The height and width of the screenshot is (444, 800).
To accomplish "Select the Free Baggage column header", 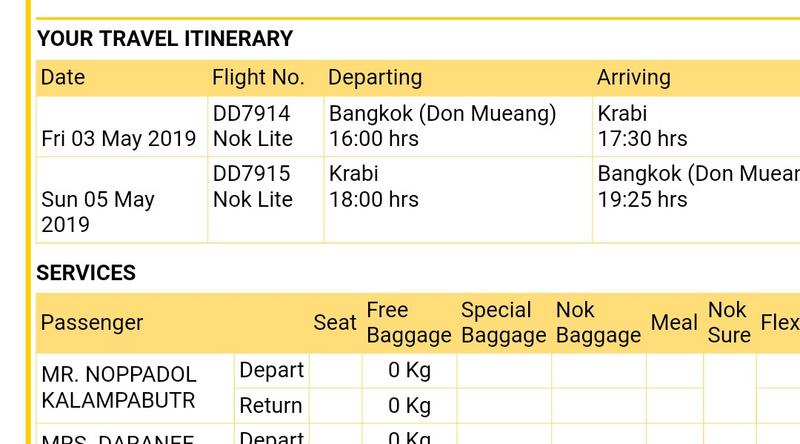I will (409, 323).
